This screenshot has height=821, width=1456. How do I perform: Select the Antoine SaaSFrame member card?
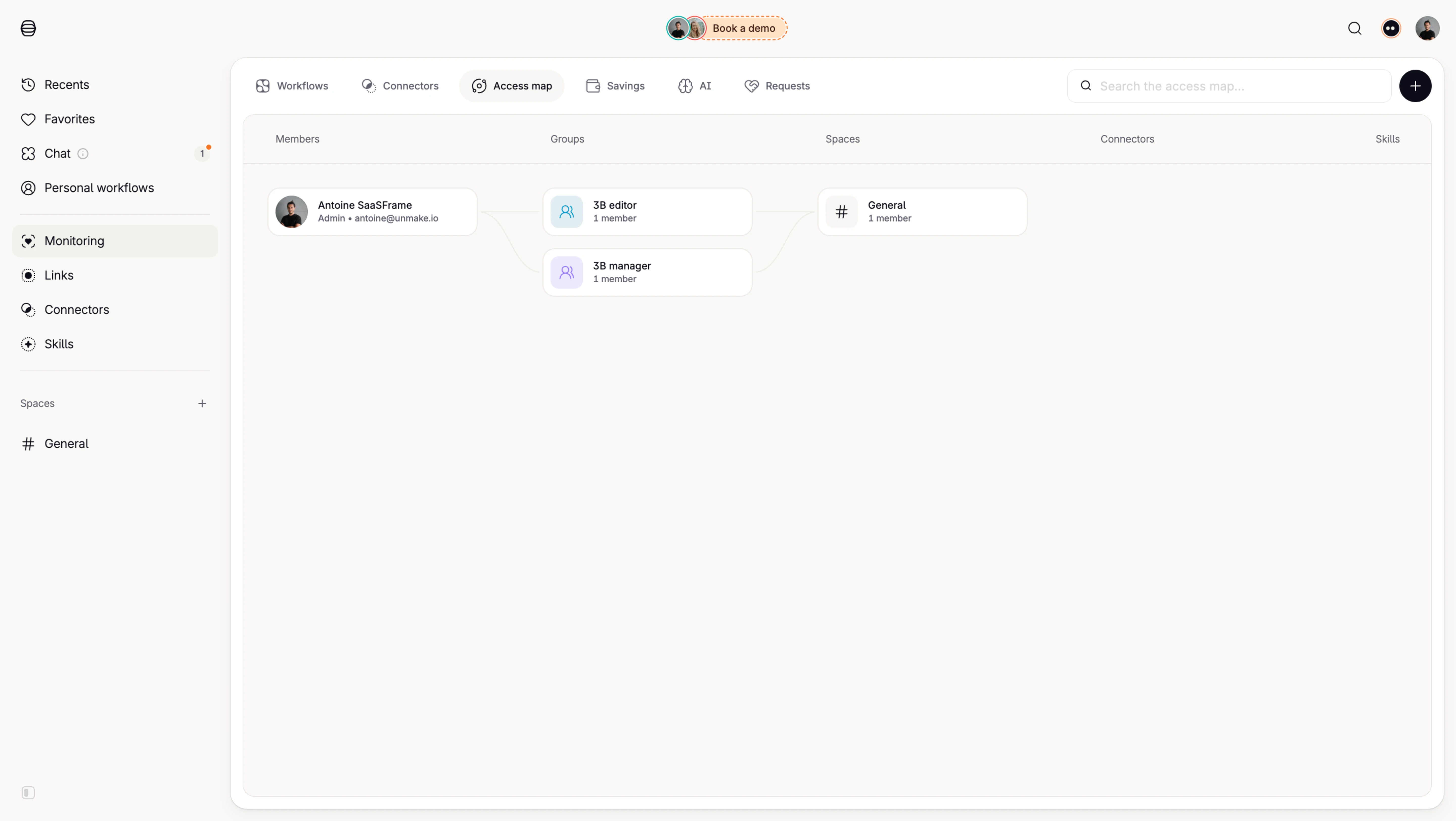(373, 212)
